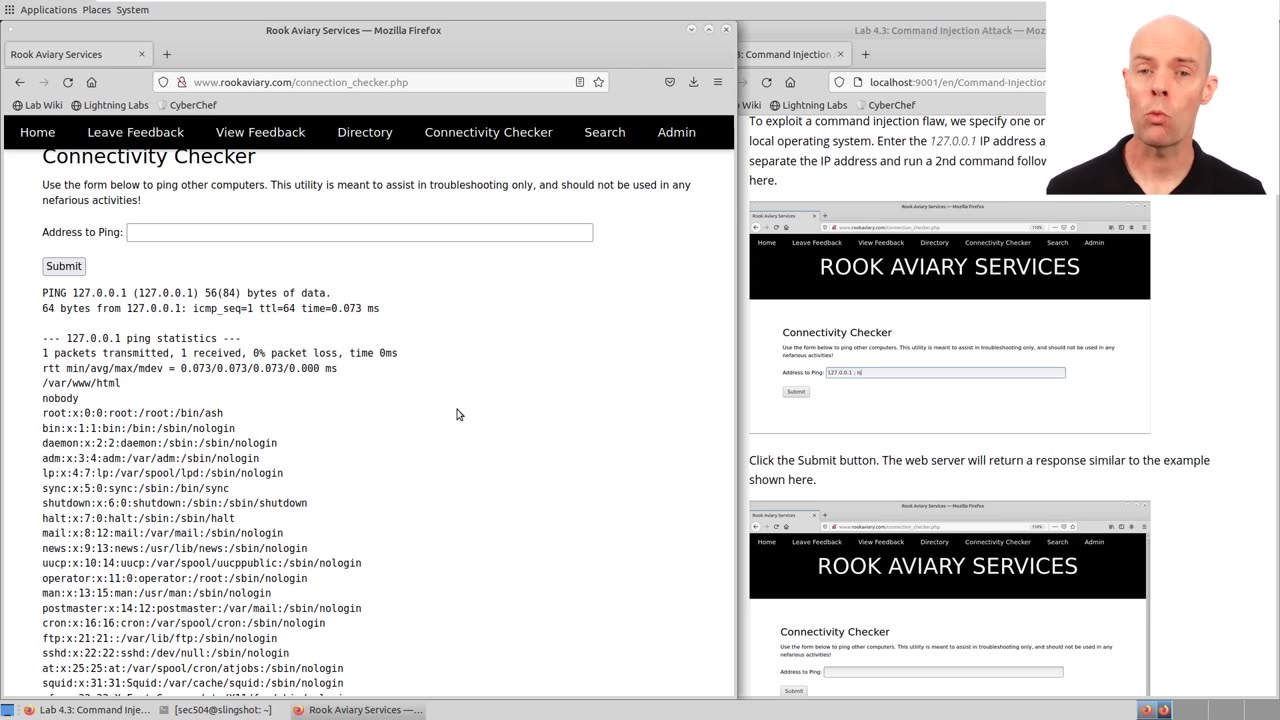Image resolution: width=1280 pixels, height=720 pixels.
Task: Click the 'ftp:x:21:21::/var/lib/ftp:/sbin/nologin' line
Action: [160, 638]
